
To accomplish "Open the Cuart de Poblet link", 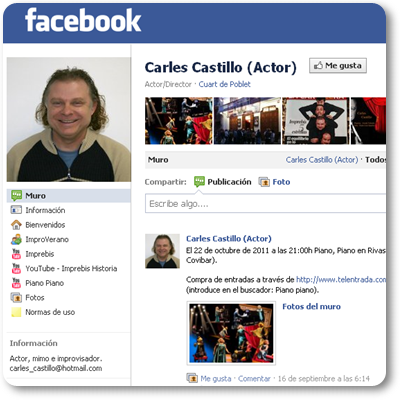I will click(x=224, y=84).
